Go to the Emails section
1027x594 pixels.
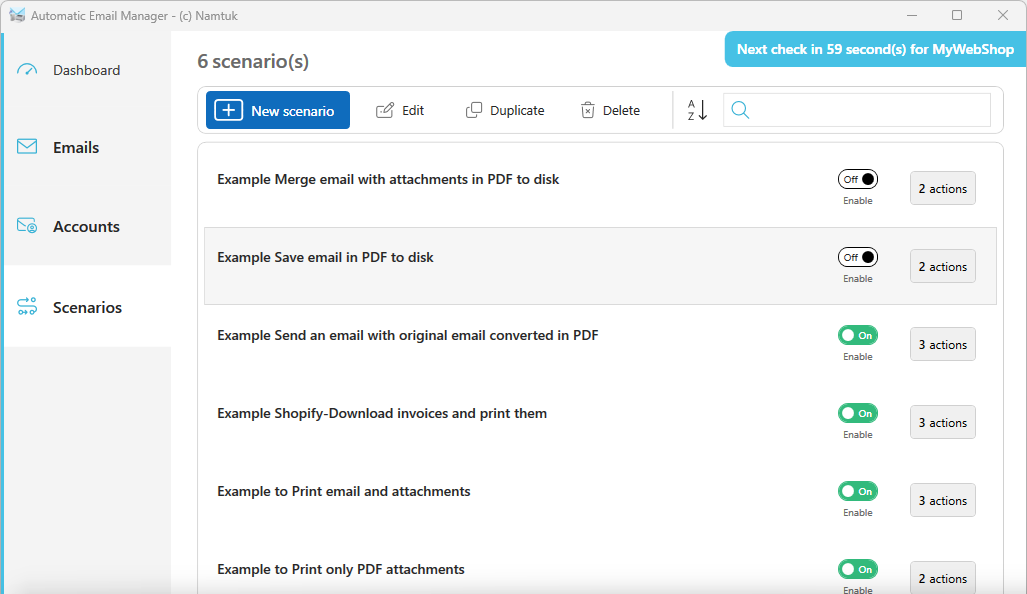(x=86, y=147)
